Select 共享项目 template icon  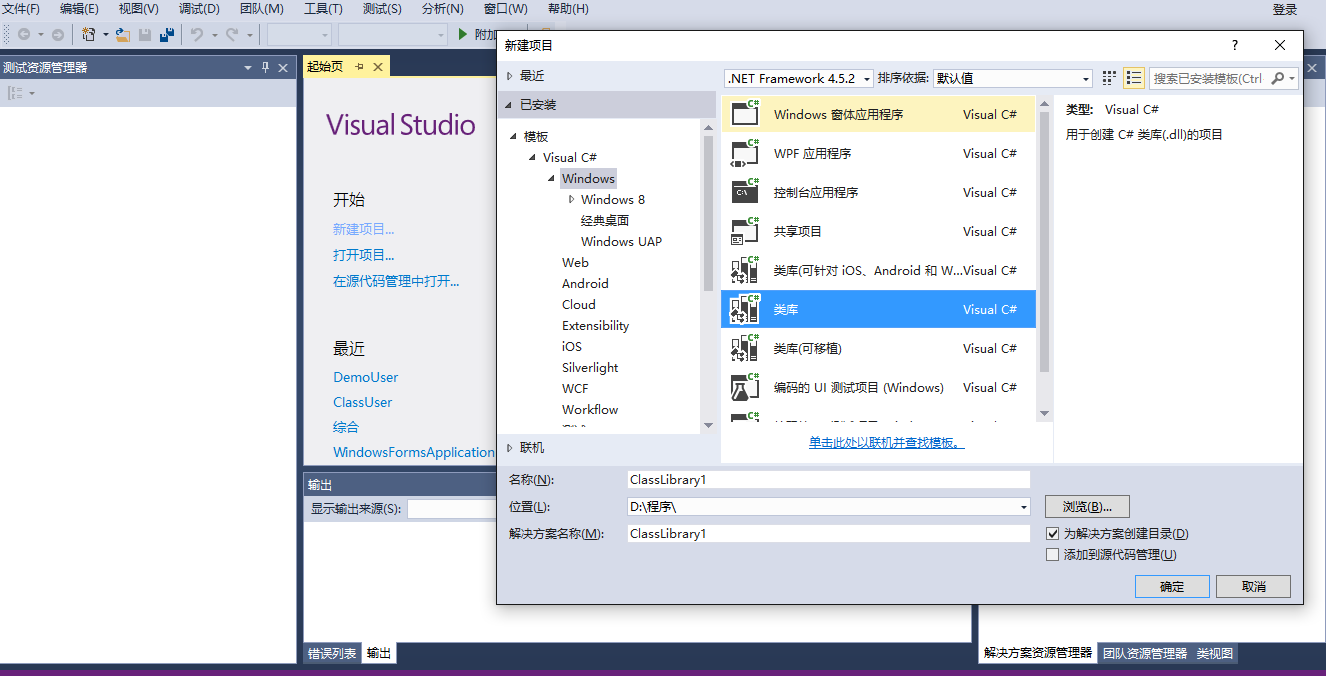click(x=746, y=231)
